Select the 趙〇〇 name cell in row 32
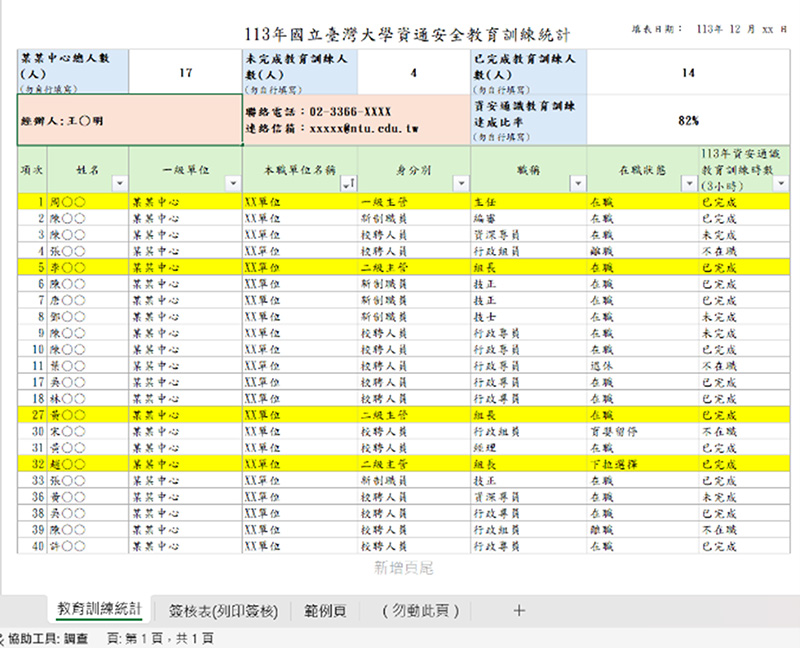 [88, 464]
